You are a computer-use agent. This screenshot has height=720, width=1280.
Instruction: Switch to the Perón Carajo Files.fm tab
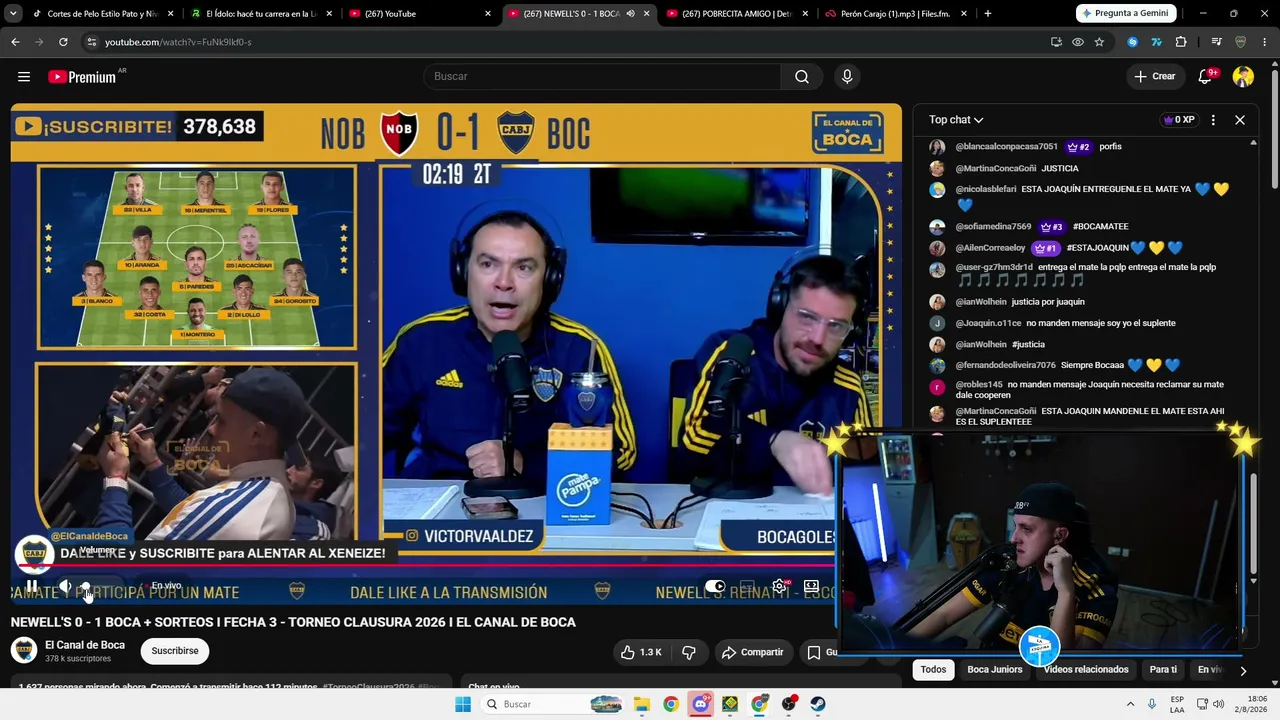tap(895, 14)
